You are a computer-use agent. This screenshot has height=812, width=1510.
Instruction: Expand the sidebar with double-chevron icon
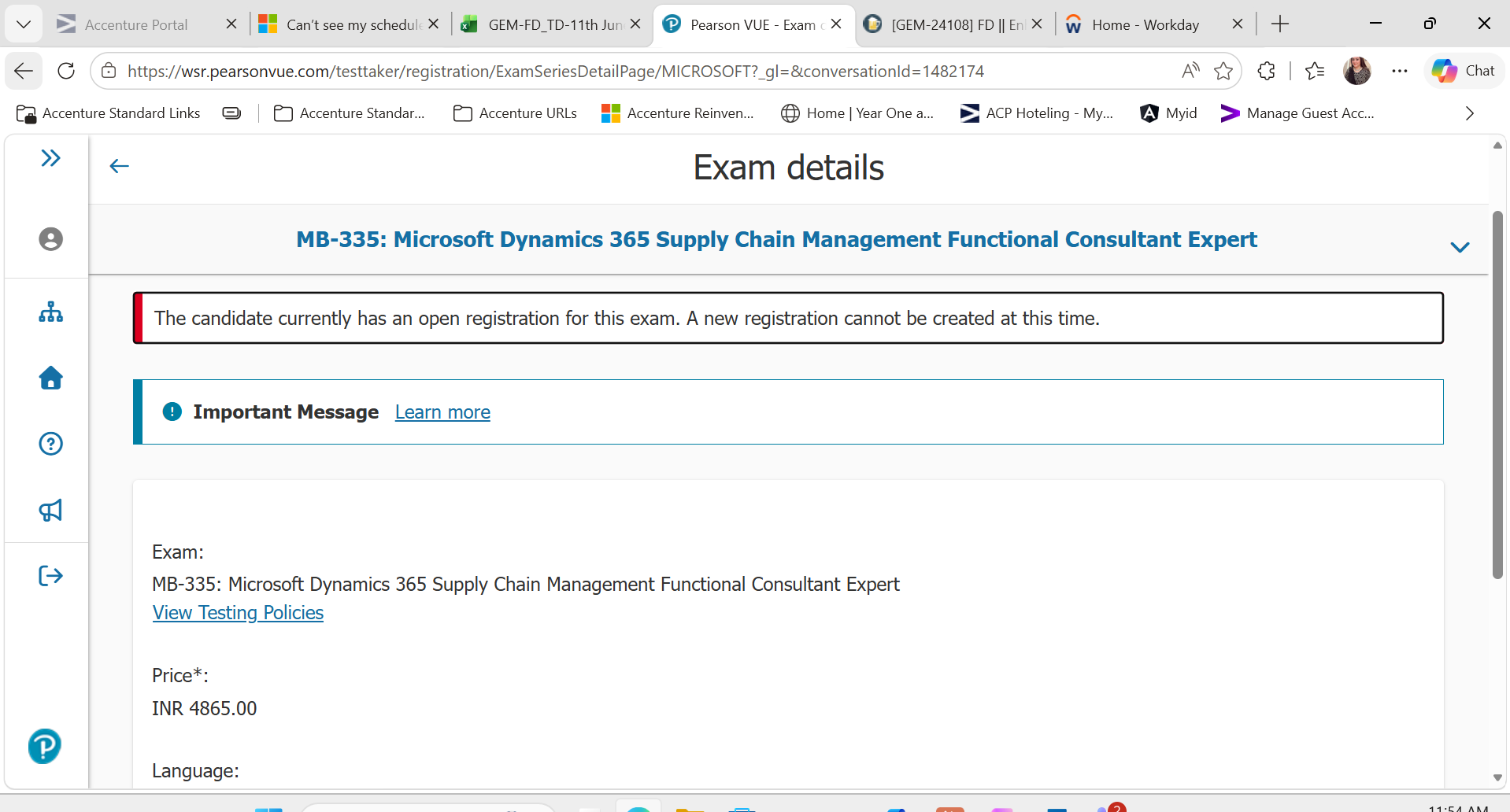pos(51,158)
